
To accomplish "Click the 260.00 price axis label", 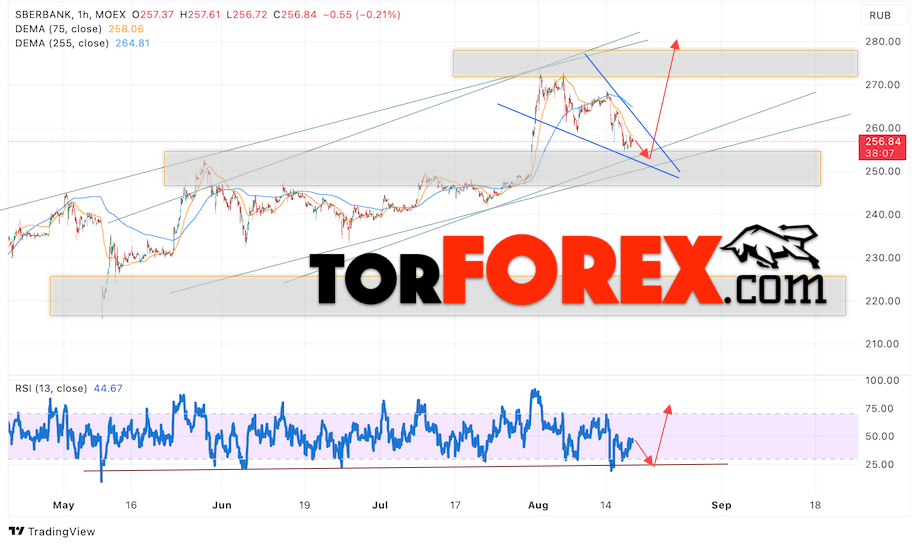I will (x=883, y=128).
